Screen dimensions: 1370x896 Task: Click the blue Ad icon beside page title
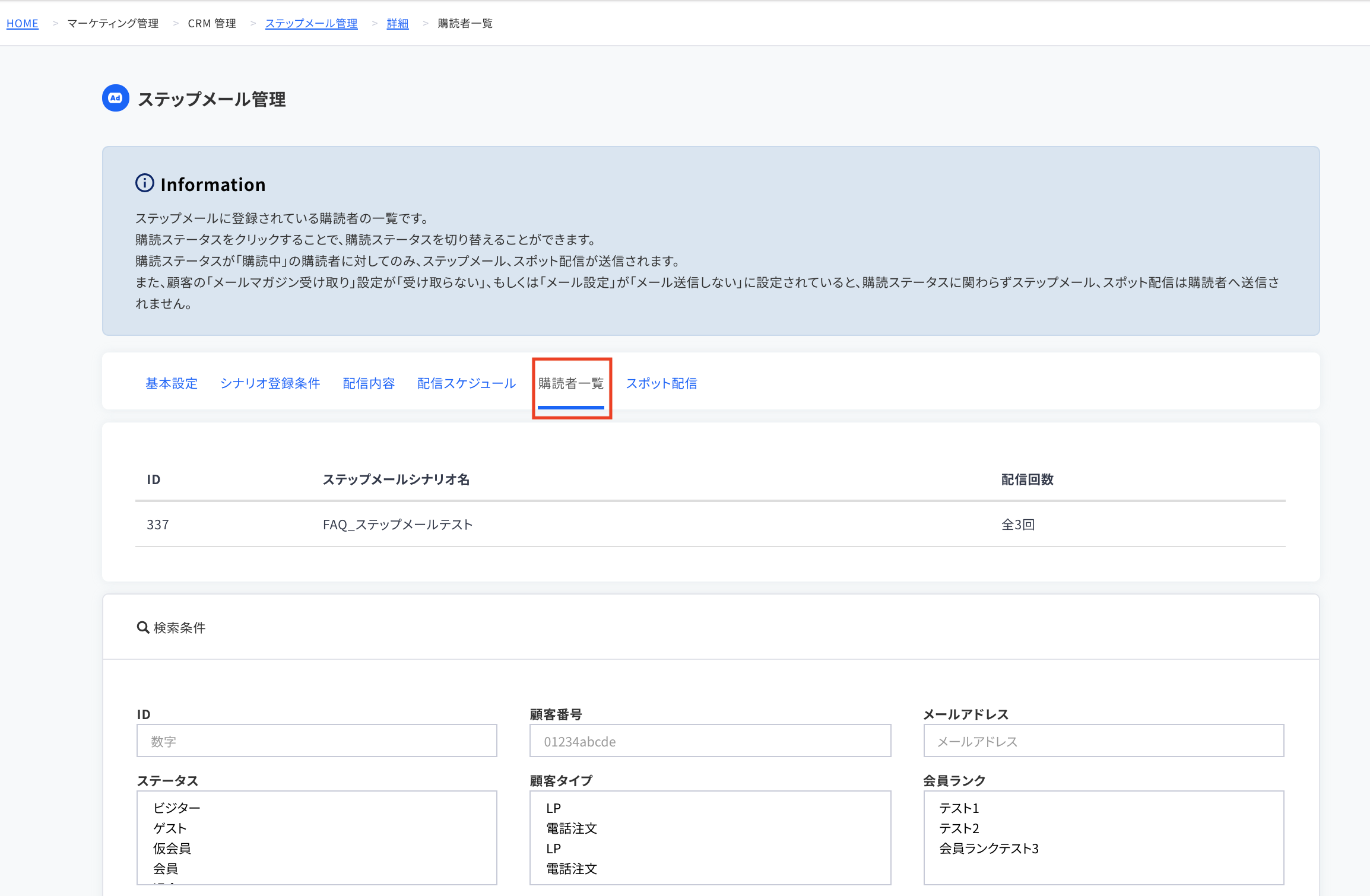pyautogui.click(x=115, y=98)
